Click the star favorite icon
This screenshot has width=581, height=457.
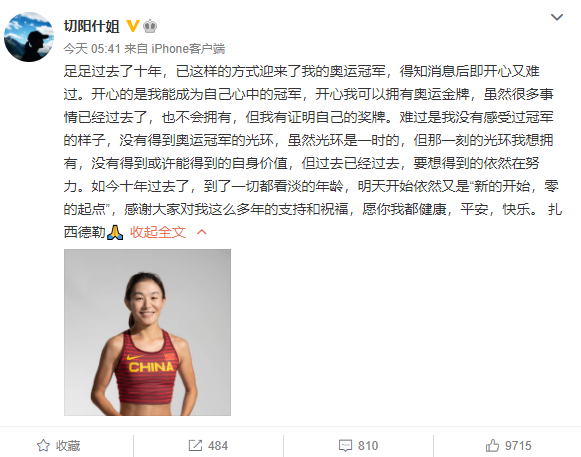coord(43,446)
